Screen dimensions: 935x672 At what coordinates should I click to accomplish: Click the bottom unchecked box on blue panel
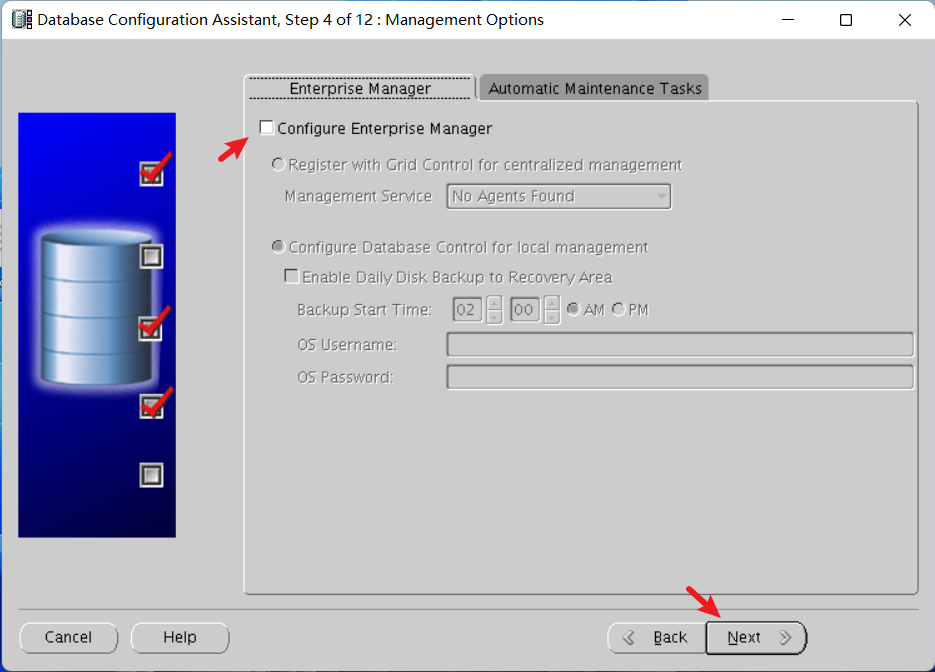pyautogui.click(x=151, y=475)
